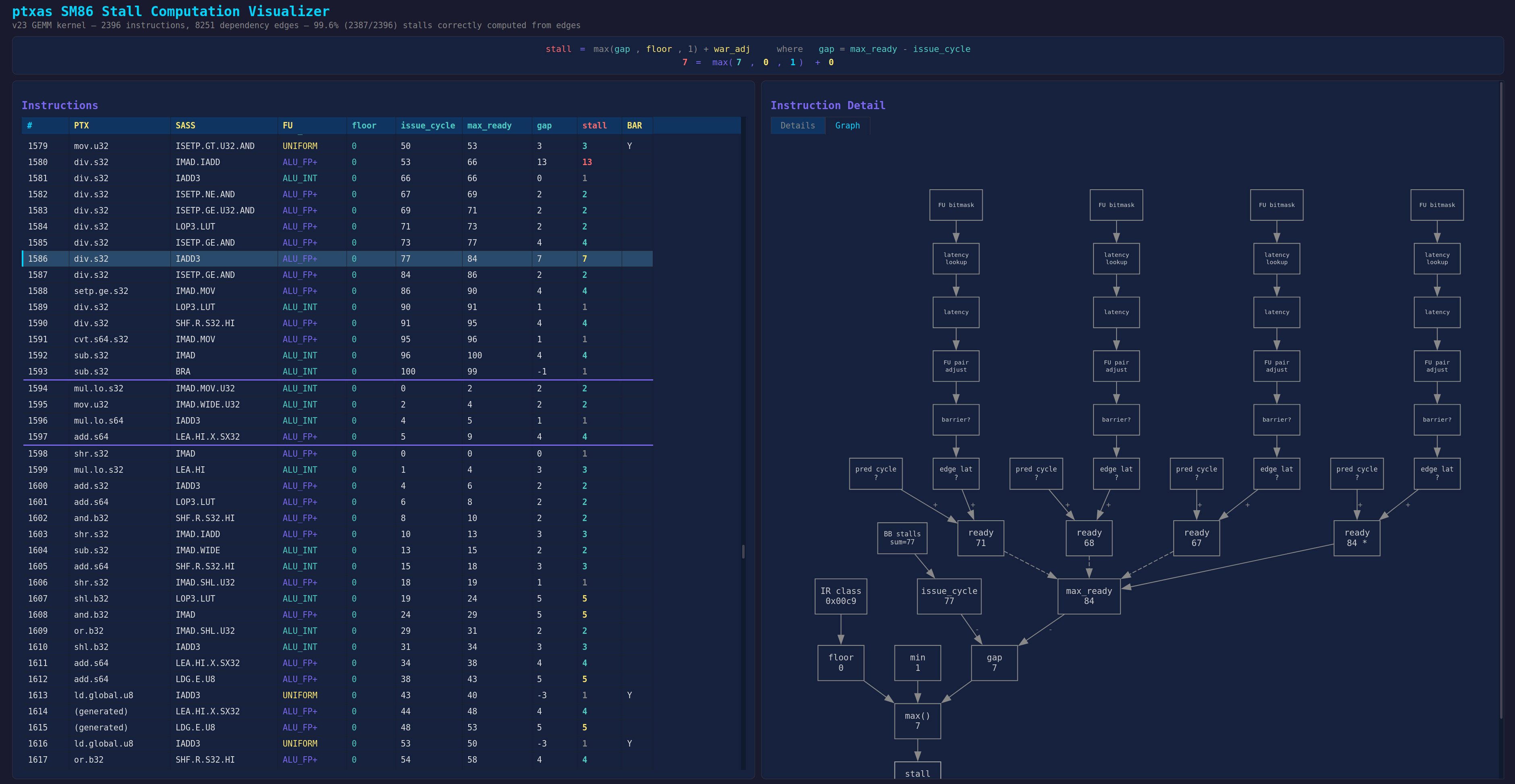This screenshot has width=1515, height=784.
Task: Select the IR class 0x00c9 node
Action: [841, 596]
